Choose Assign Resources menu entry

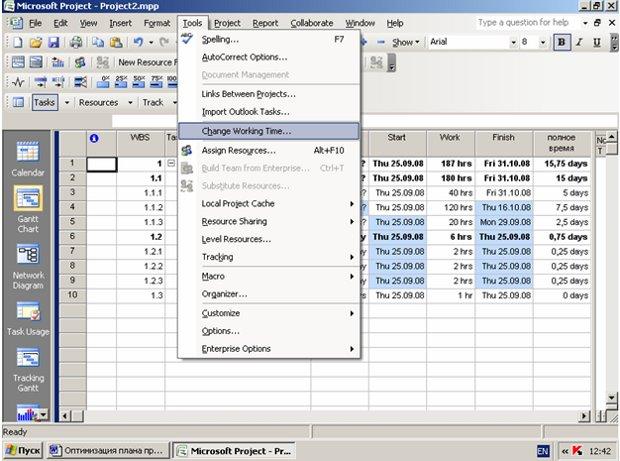(269, 150)
